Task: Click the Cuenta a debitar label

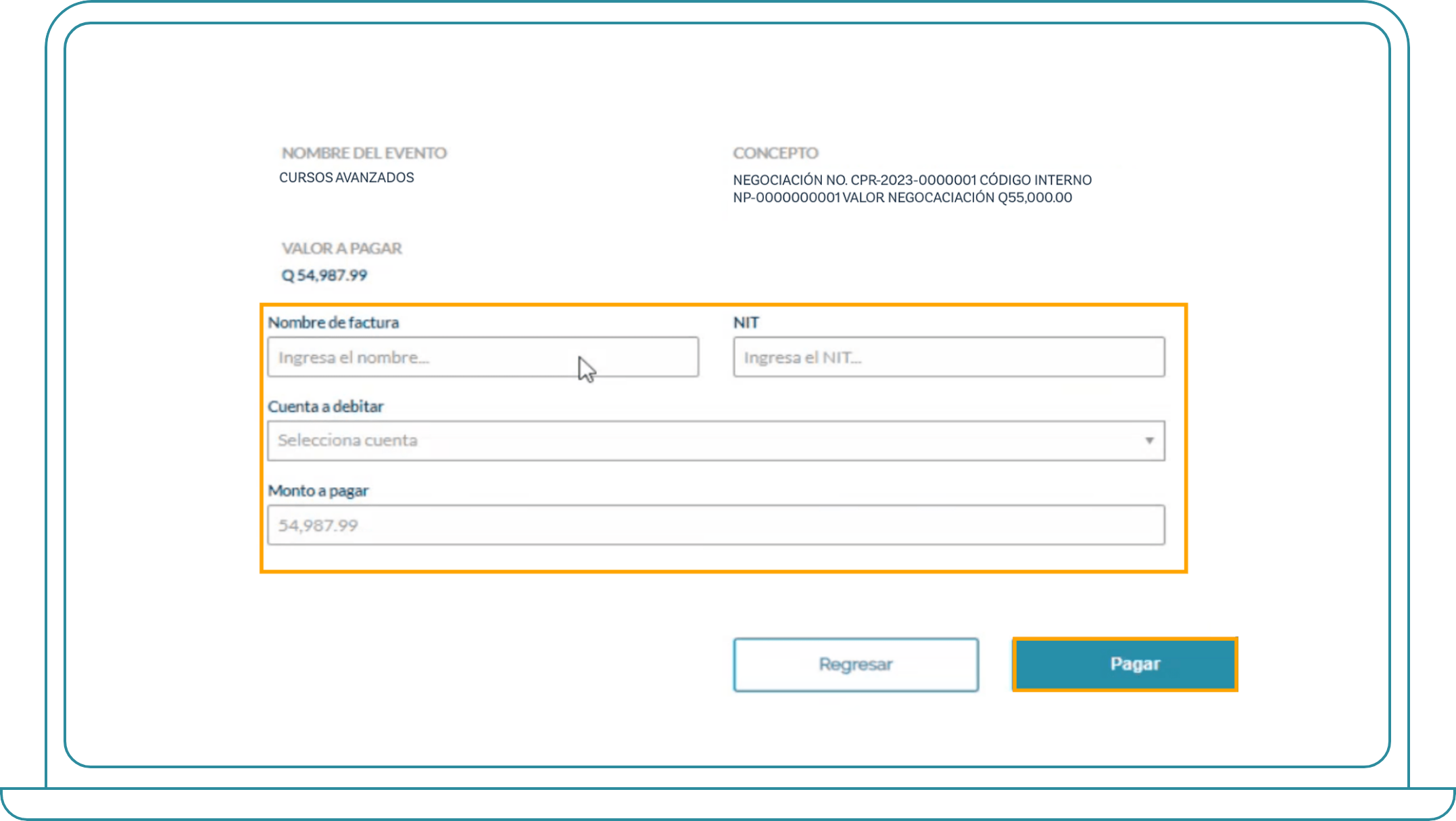Action: (325, 406)
